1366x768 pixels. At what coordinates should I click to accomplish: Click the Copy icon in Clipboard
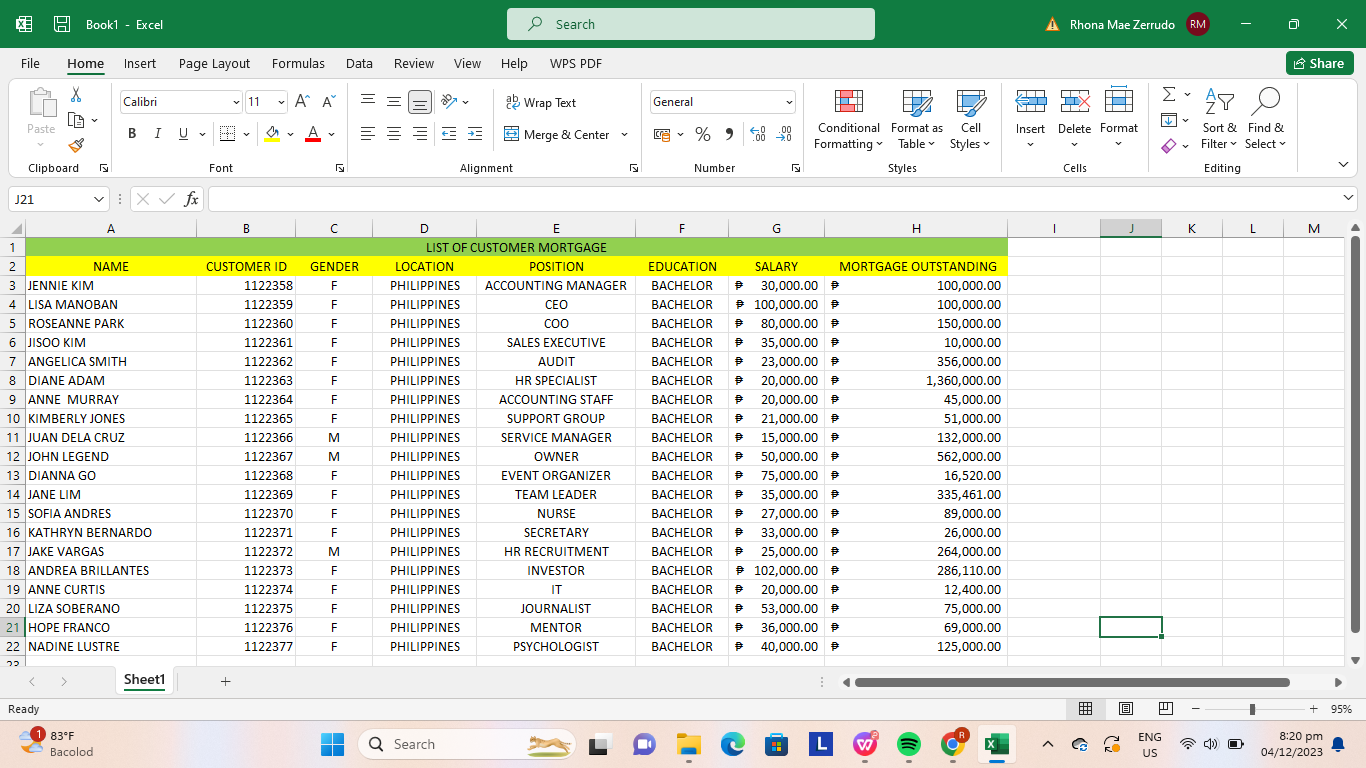click(x=76, y=120)
